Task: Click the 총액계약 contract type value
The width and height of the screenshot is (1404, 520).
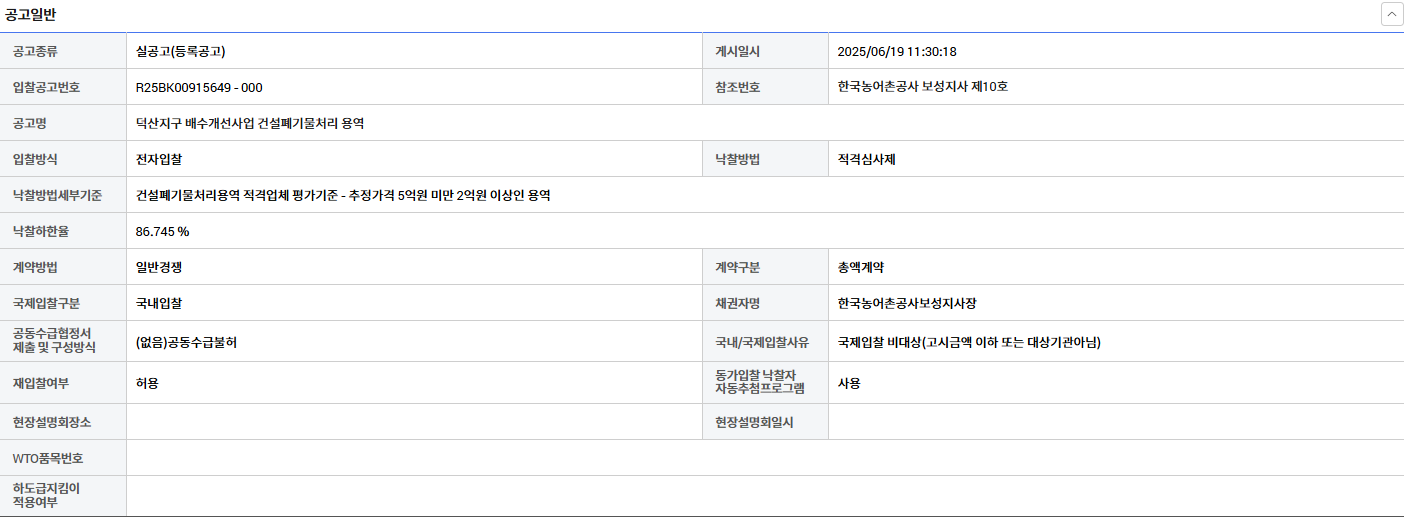Action: click(860, 267)
